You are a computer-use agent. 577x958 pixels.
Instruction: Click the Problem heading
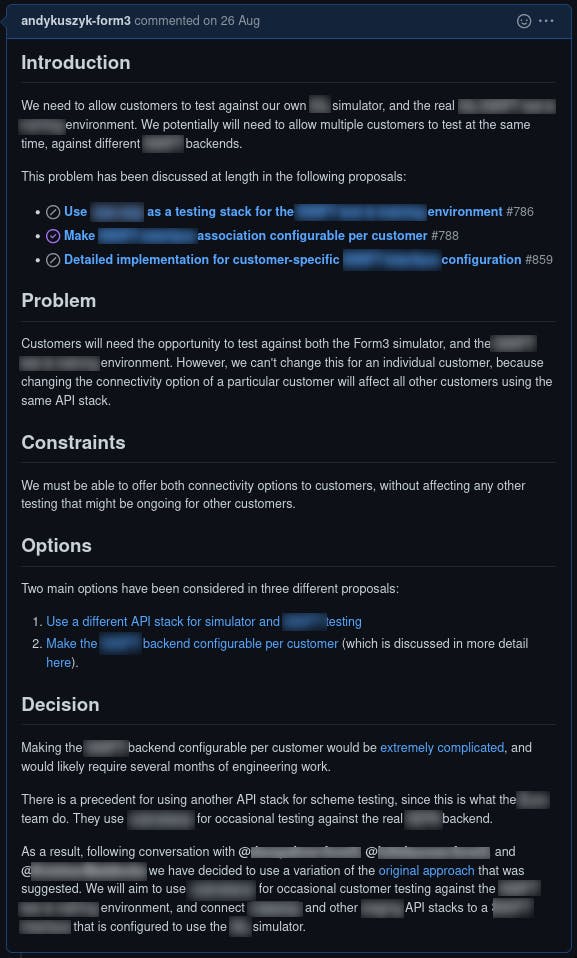coord(59,301)
